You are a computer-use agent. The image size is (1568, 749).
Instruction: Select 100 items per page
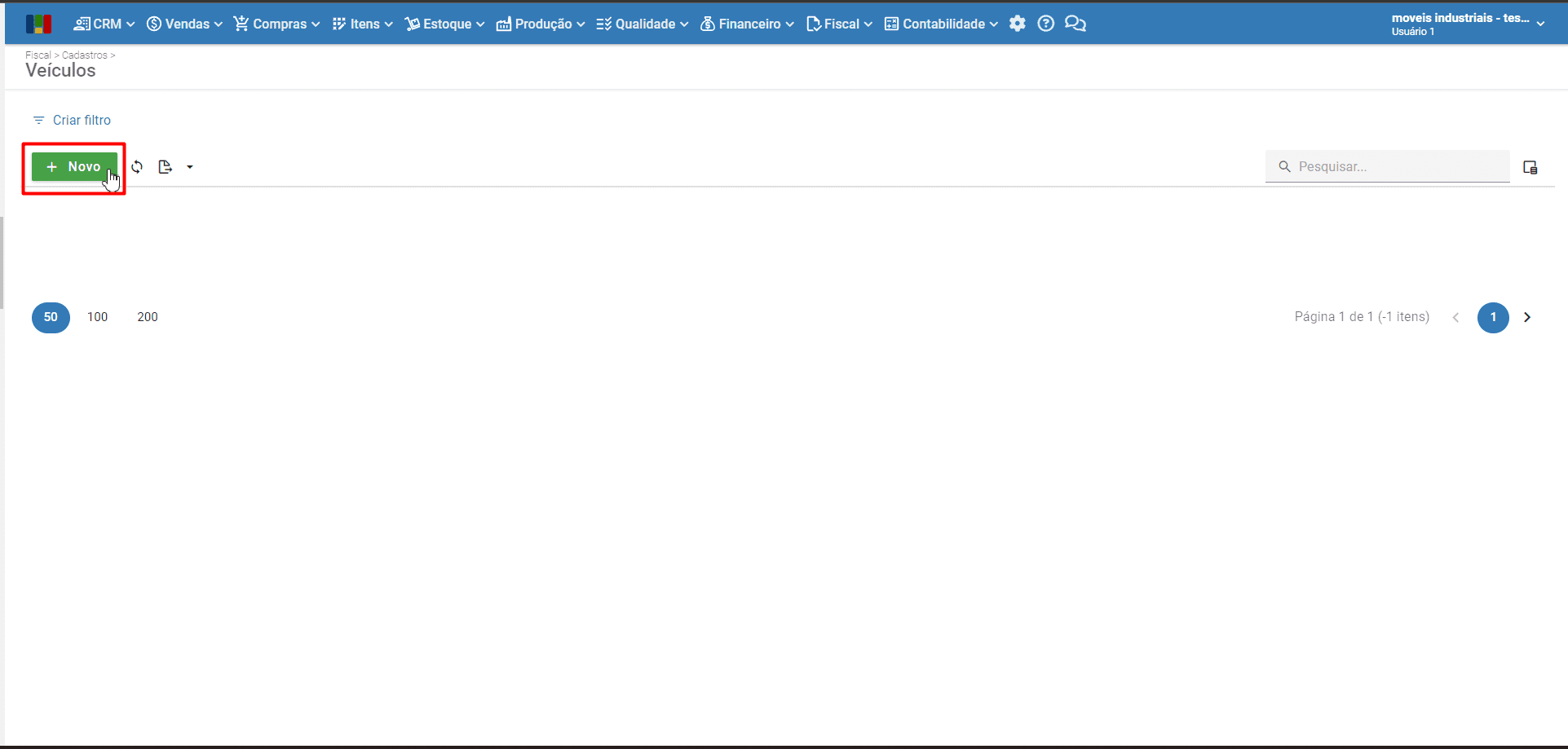pyautogui.click(x=98, y=317)
